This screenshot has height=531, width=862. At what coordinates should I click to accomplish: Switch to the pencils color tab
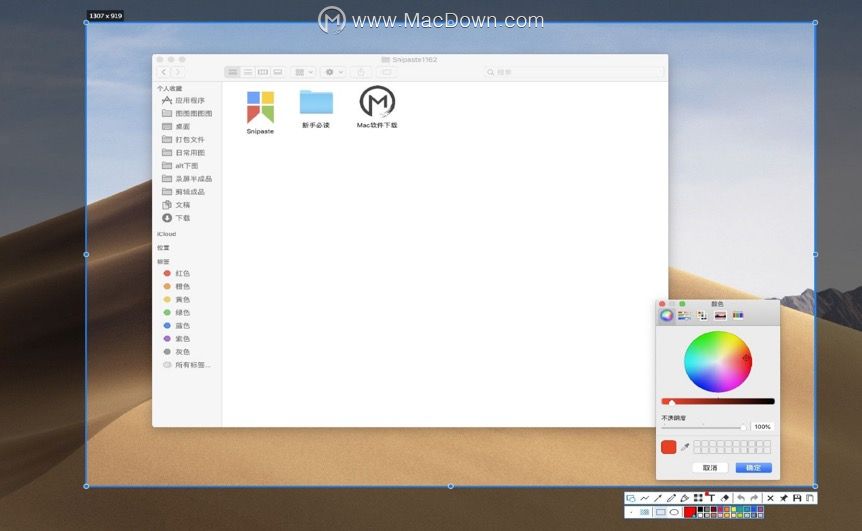[738, 316]
